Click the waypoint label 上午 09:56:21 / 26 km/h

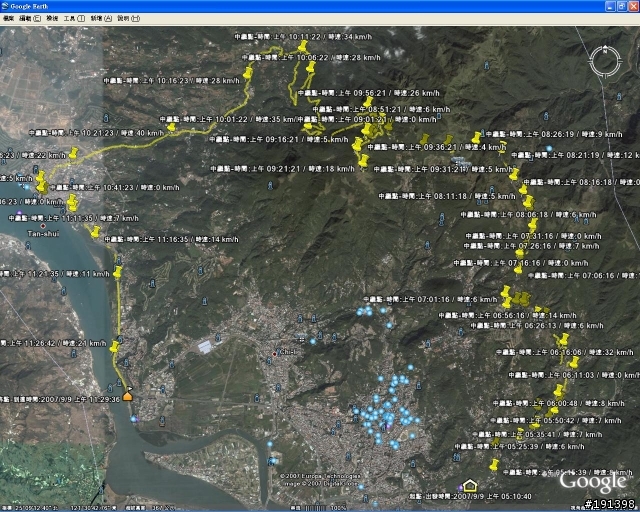click(x=369, y=93)
